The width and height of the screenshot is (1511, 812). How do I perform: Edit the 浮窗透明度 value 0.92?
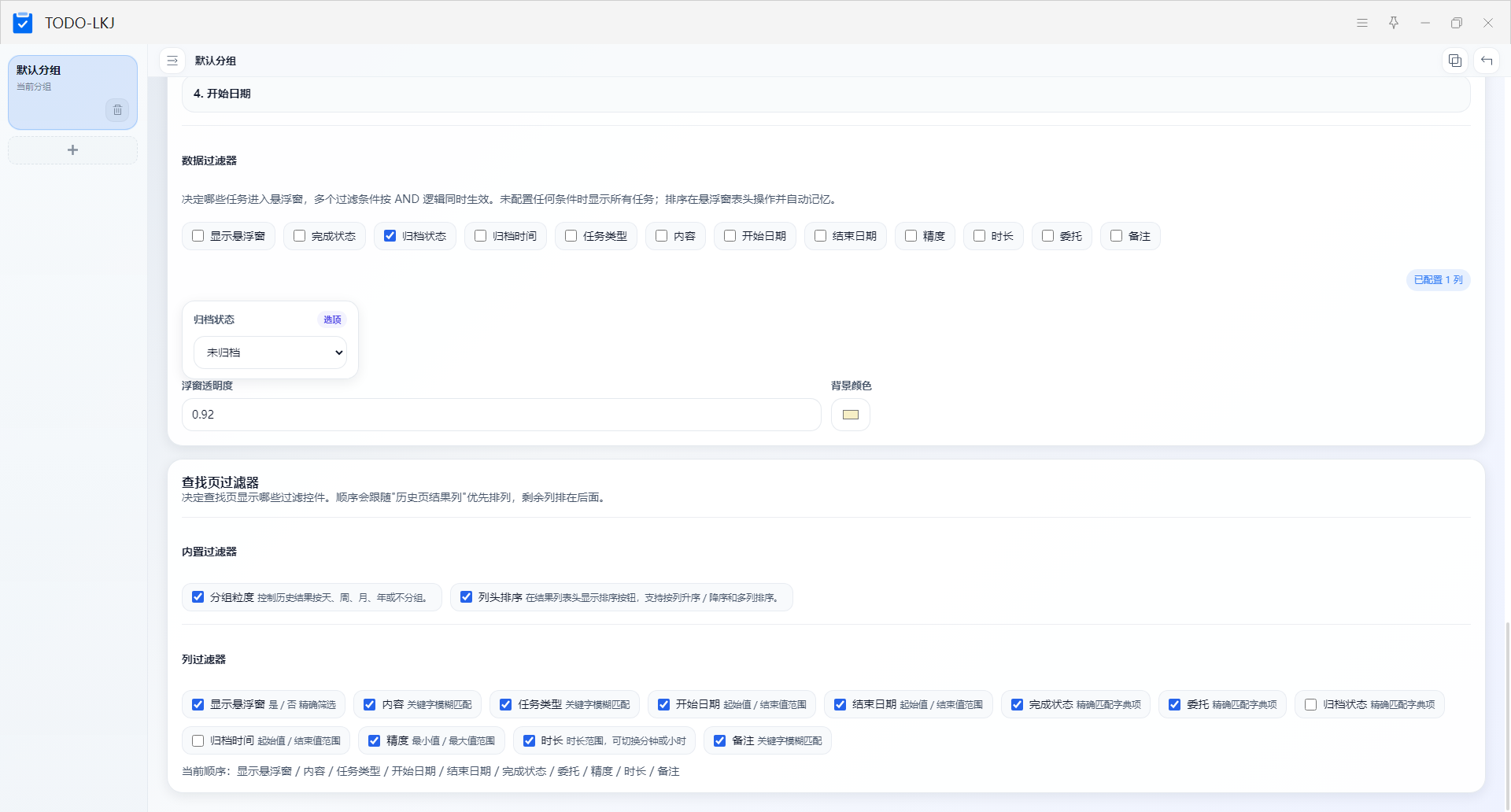click(501, 415)
